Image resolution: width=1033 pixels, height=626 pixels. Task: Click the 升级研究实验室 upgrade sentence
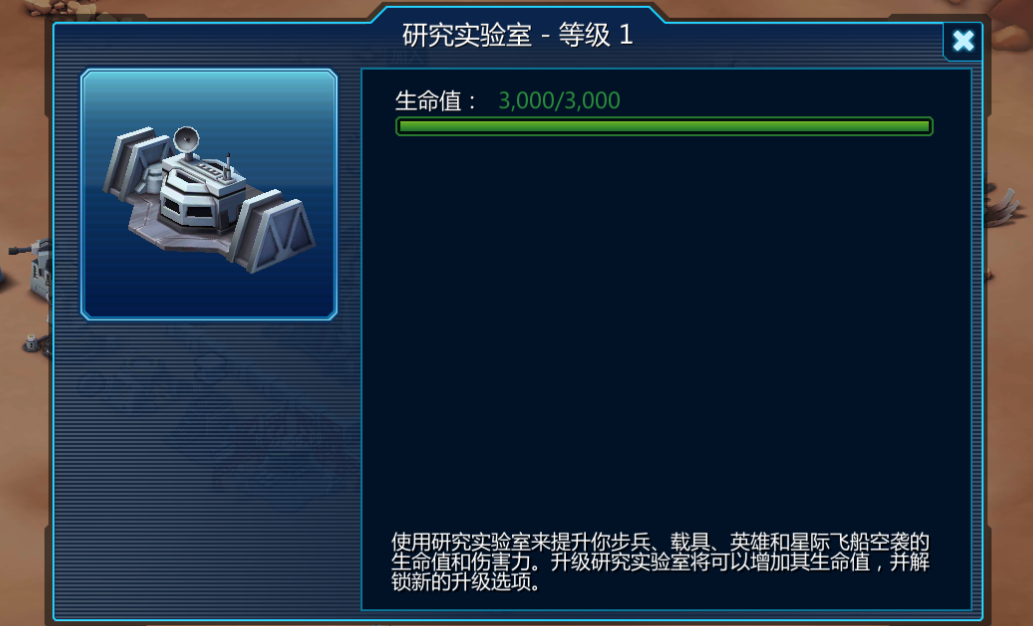(x=661, y=571)
